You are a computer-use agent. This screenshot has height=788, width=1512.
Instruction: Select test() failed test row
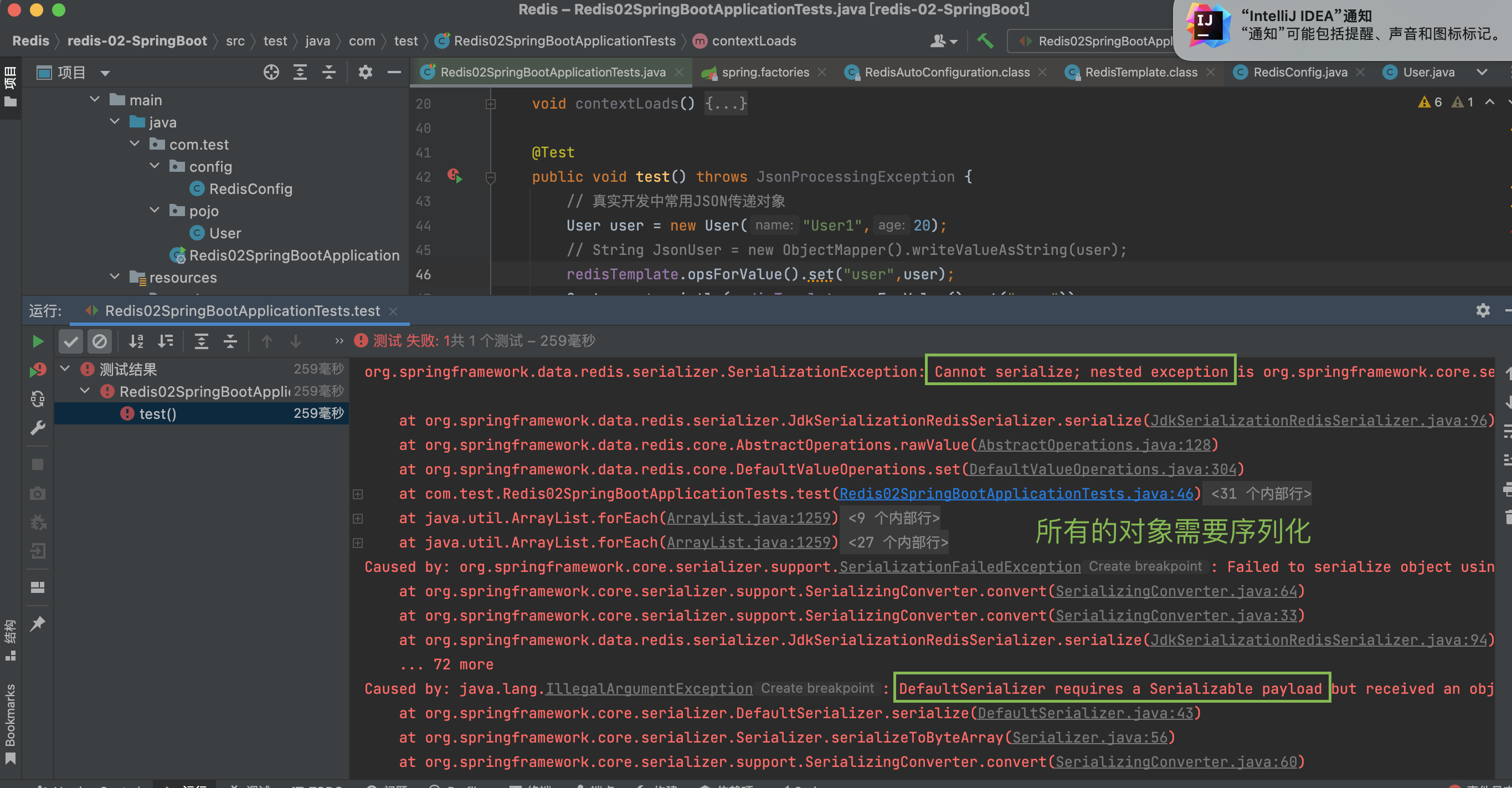click(x=202, y=413)
